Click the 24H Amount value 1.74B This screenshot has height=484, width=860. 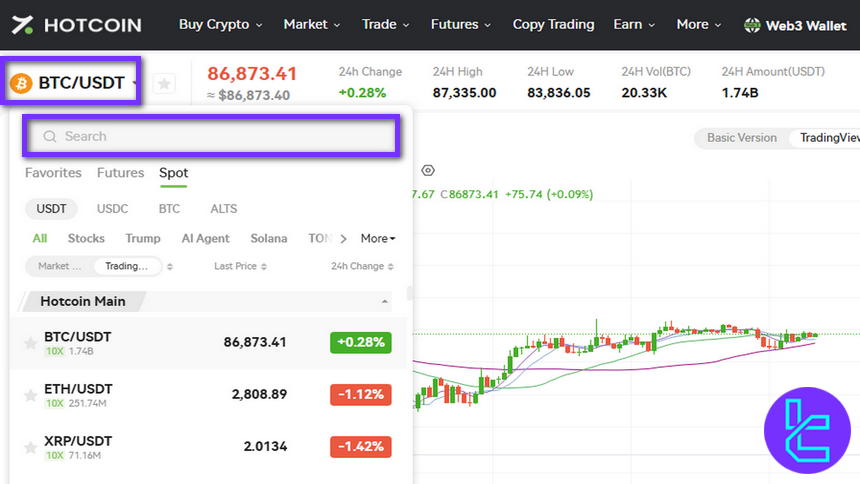[x=740, y=93]
